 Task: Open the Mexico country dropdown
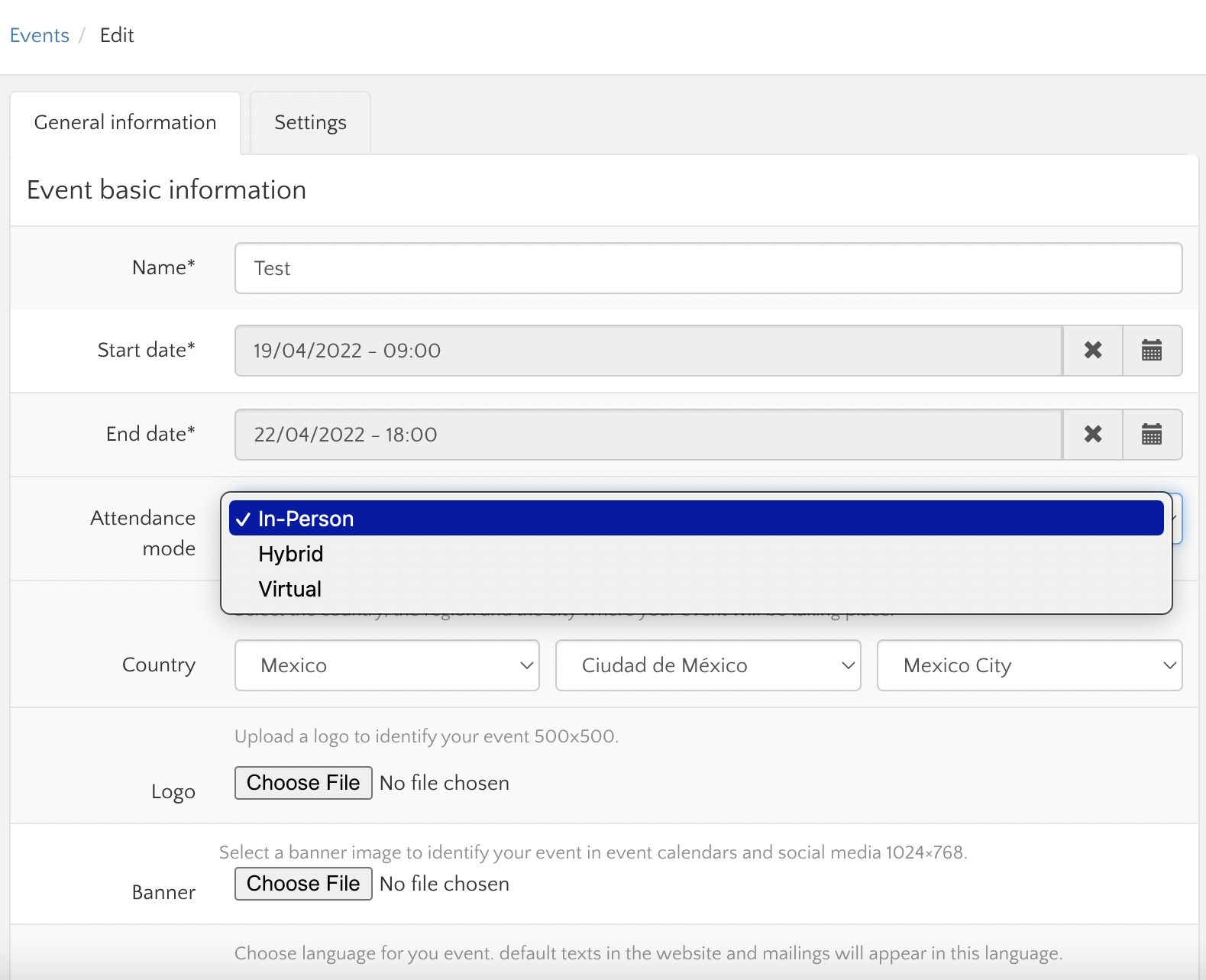tap(387, 665)
